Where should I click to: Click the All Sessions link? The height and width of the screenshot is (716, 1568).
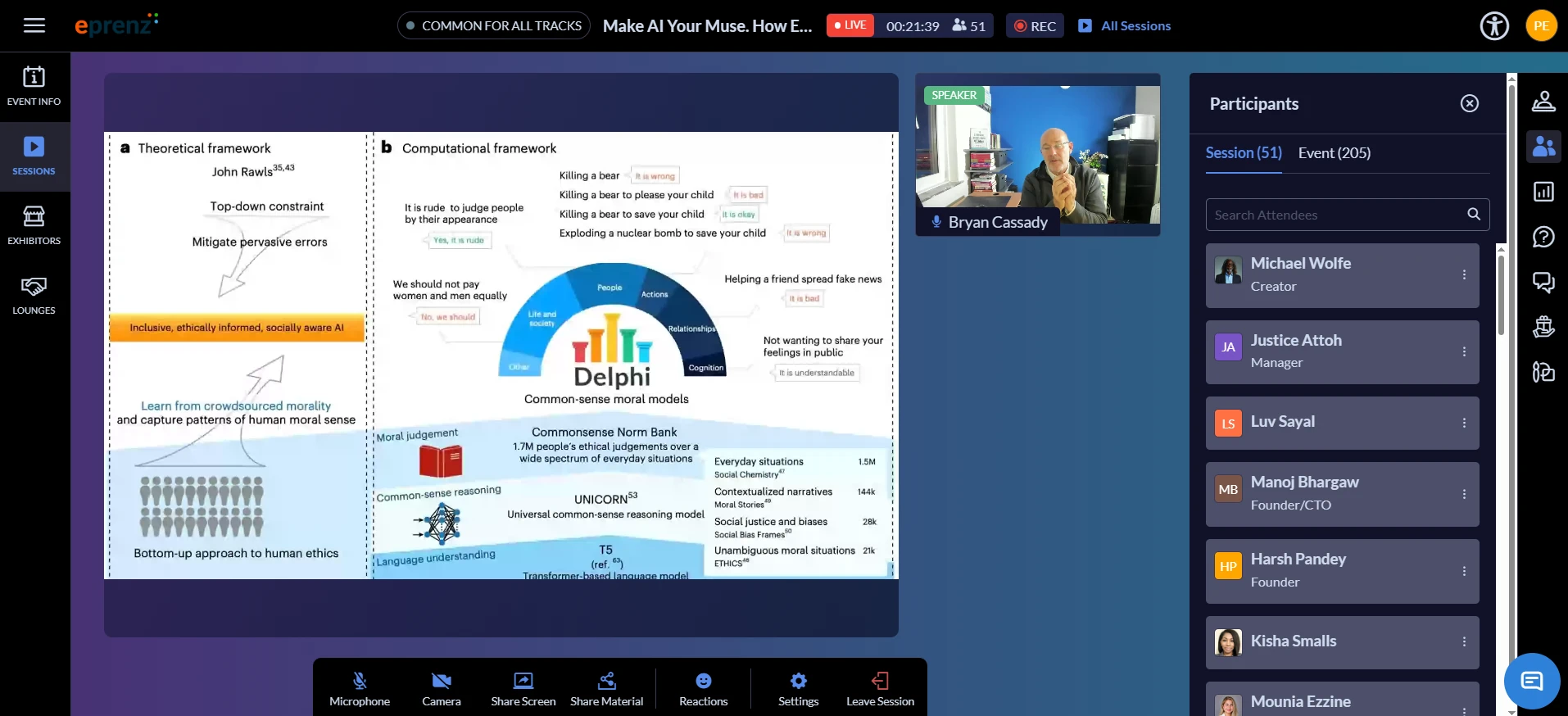coord(1124,26)
